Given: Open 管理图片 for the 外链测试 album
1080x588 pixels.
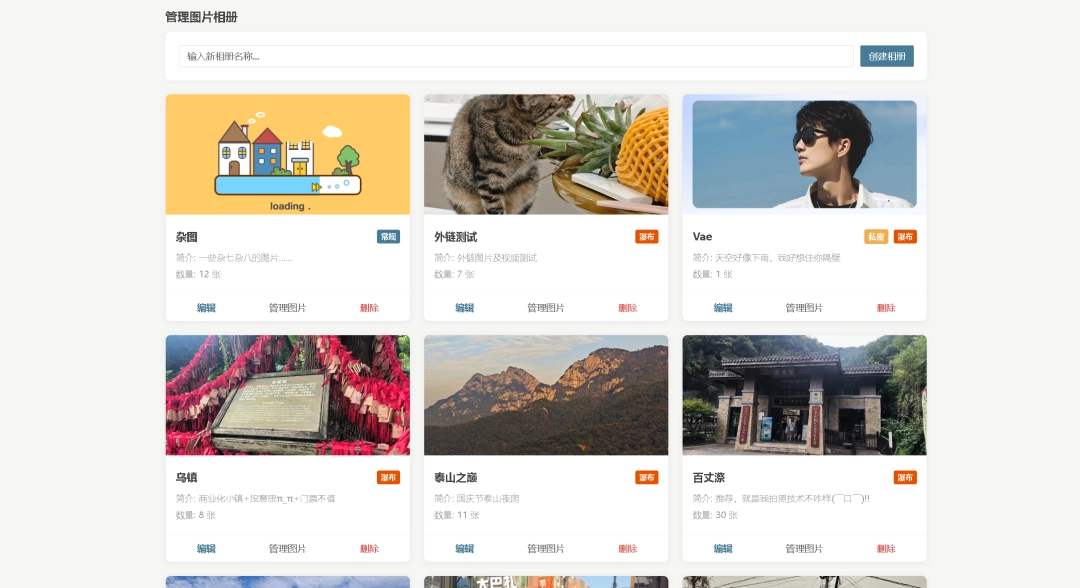Looking at the screenshot, I should 546,308.
